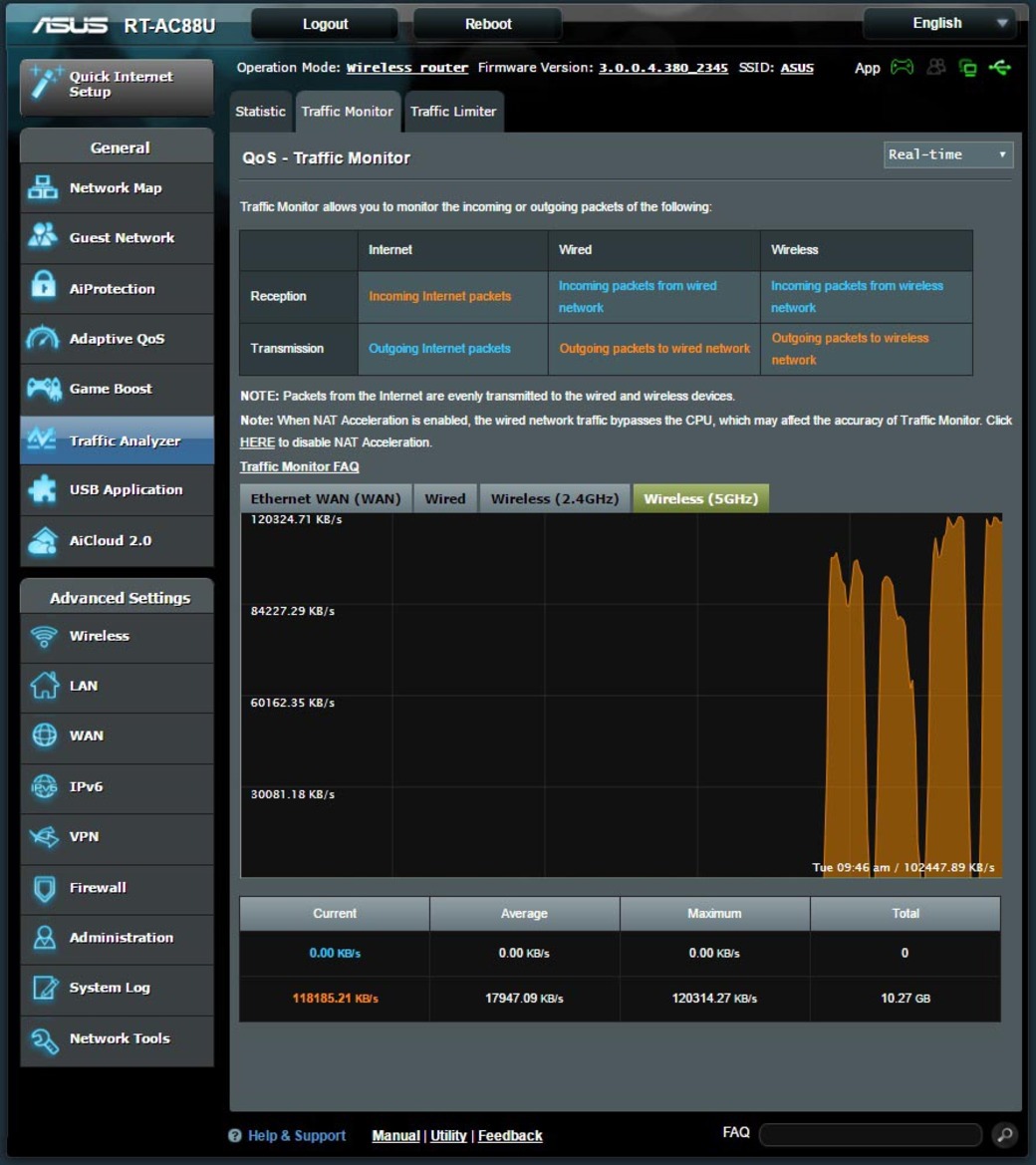Click the Advanced Settings section header
The image size is (1036, 1165).
click(x=118, y=597)
